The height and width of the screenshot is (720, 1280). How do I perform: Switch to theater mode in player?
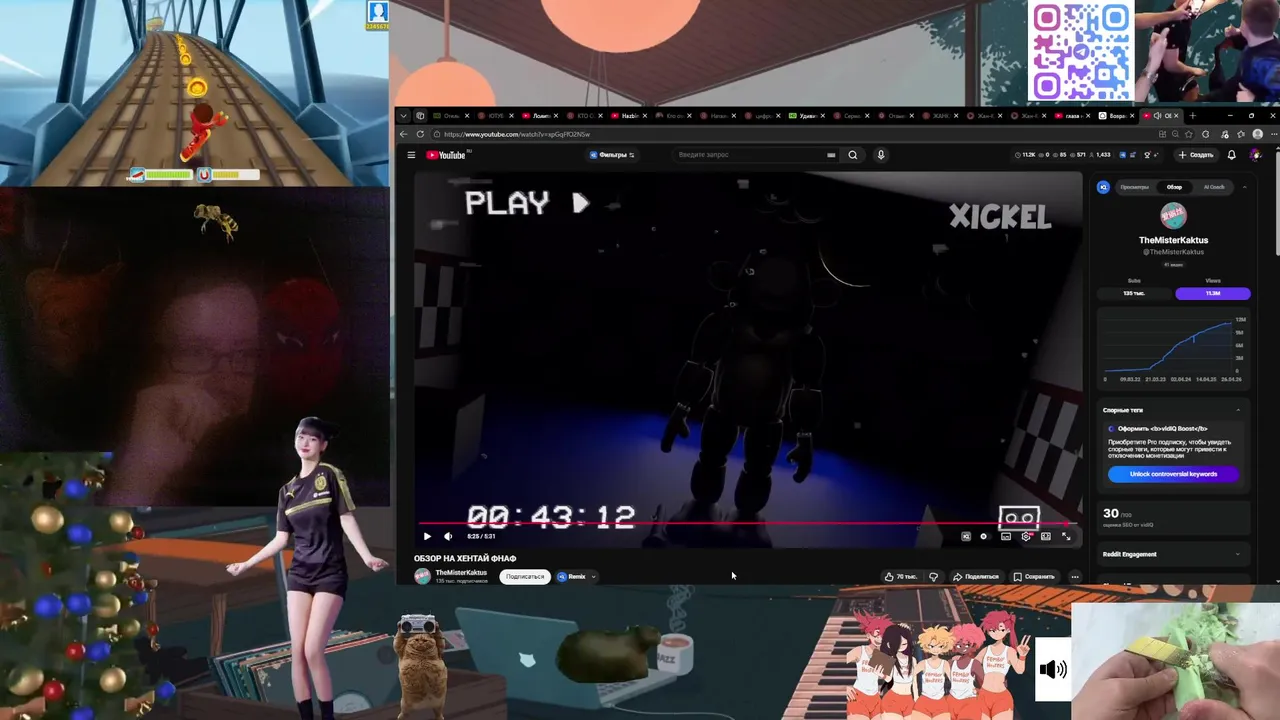(x=1046, y=536)
